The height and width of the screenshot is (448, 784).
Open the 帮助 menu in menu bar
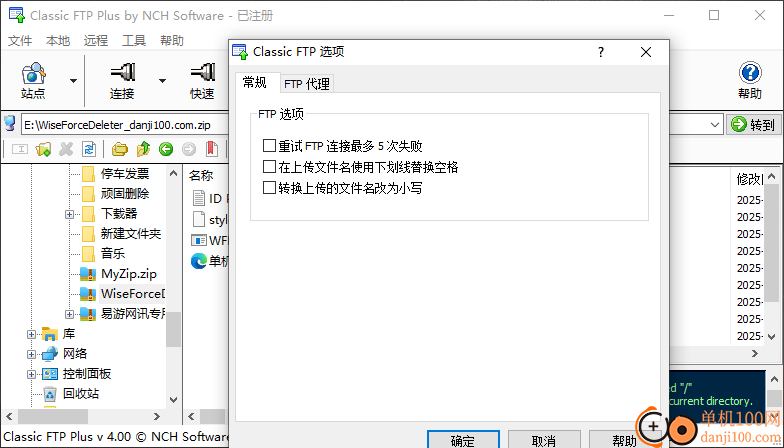[172, 40]
